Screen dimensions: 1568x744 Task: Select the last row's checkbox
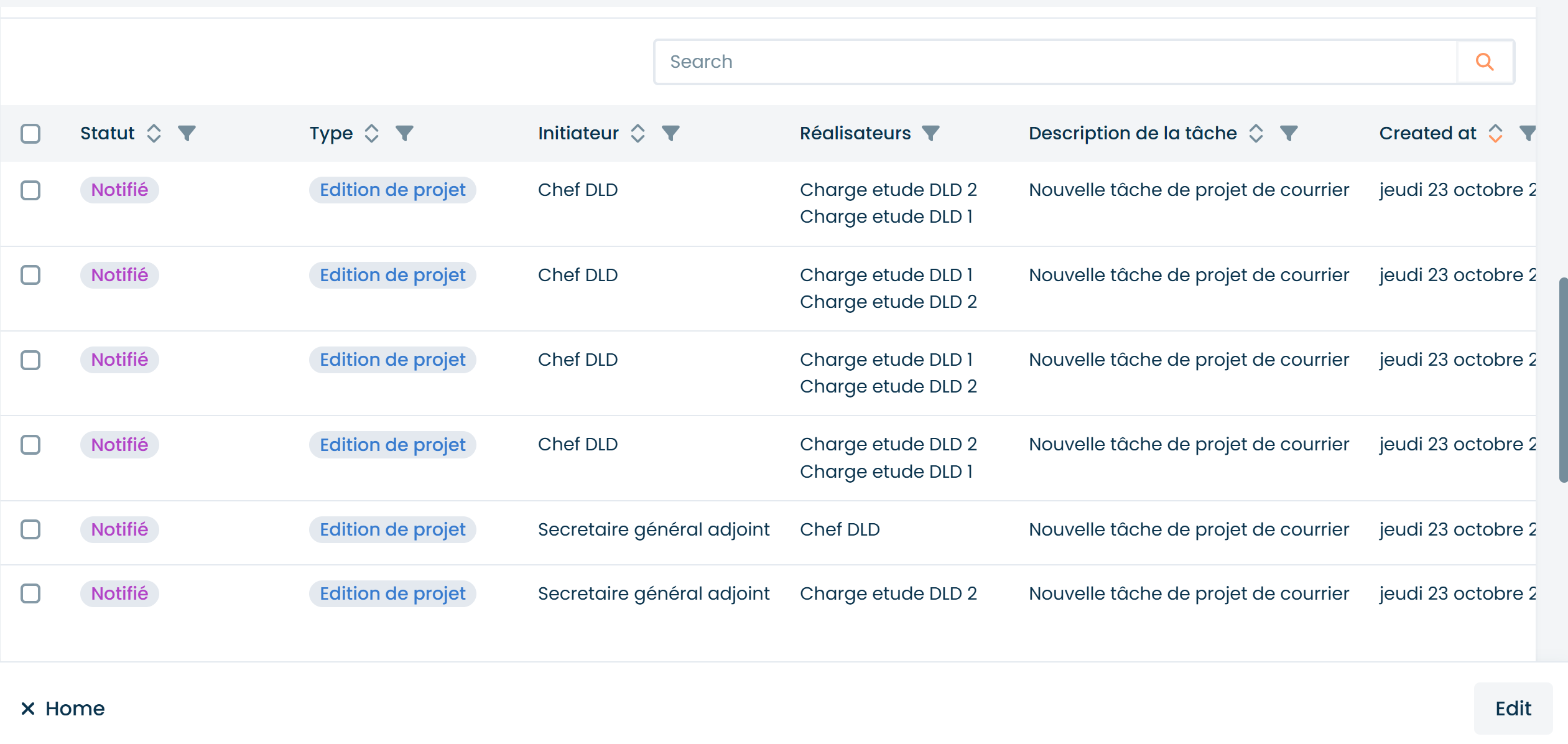30,593
